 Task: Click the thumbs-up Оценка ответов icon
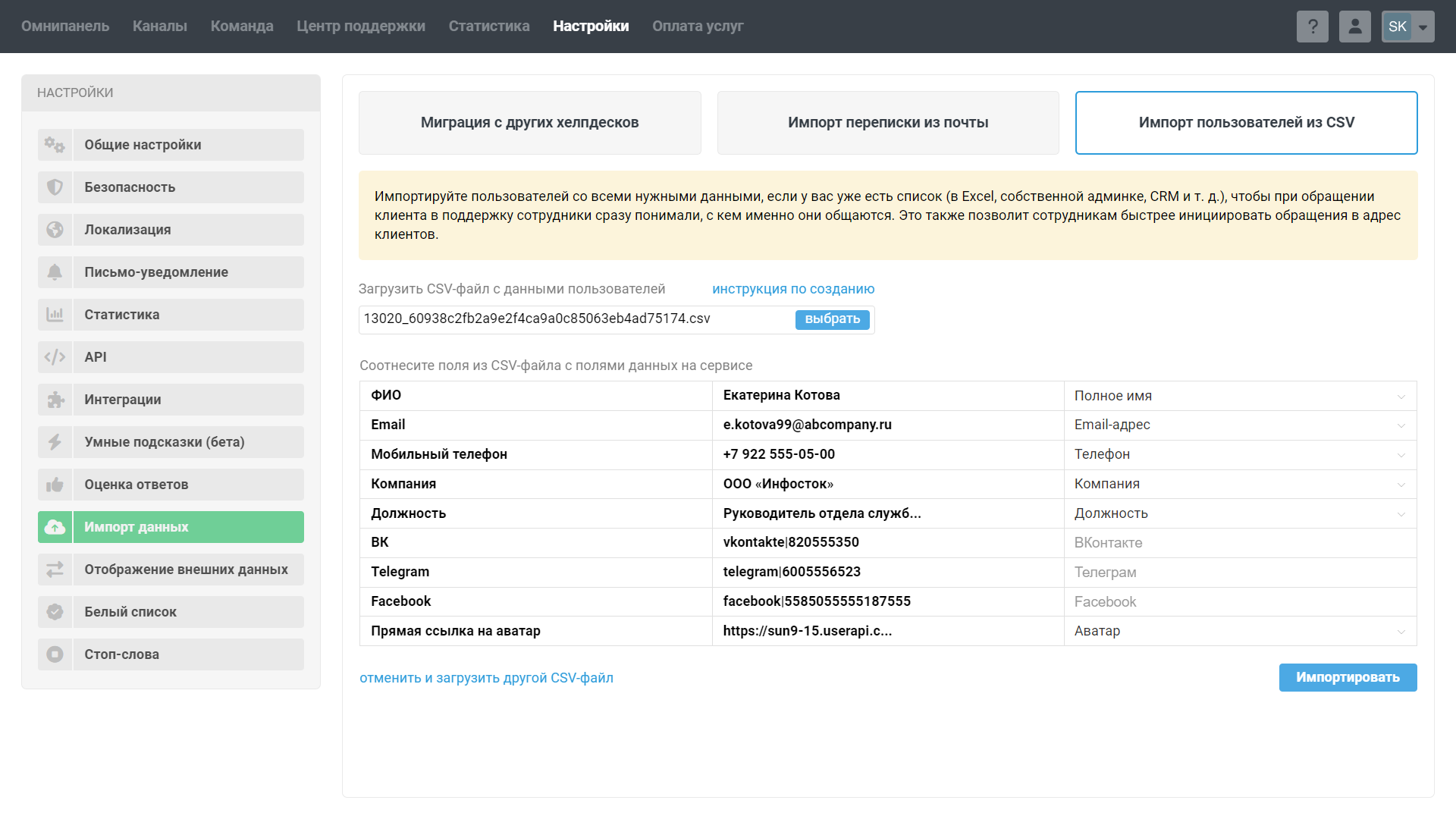[55, 485]
